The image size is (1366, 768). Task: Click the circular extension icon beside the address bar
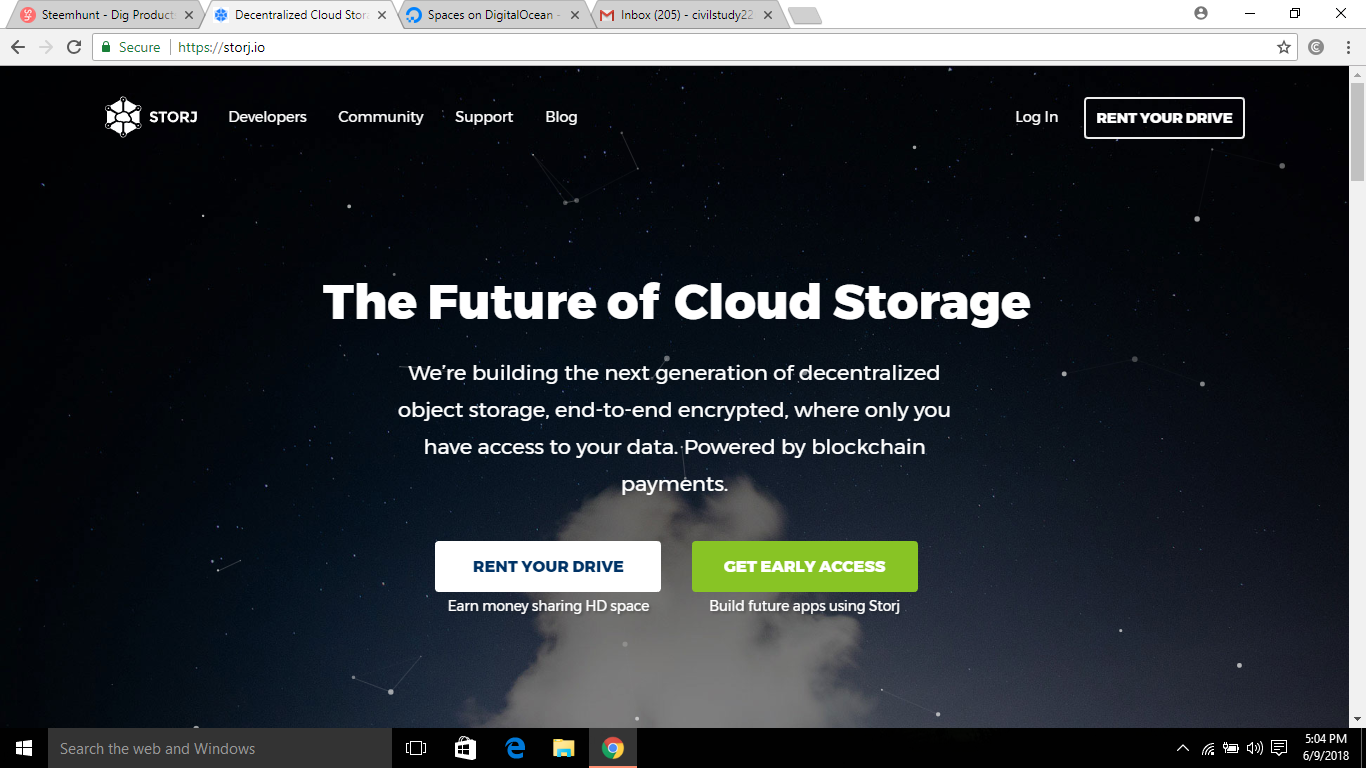click(x=1317, y=47)
